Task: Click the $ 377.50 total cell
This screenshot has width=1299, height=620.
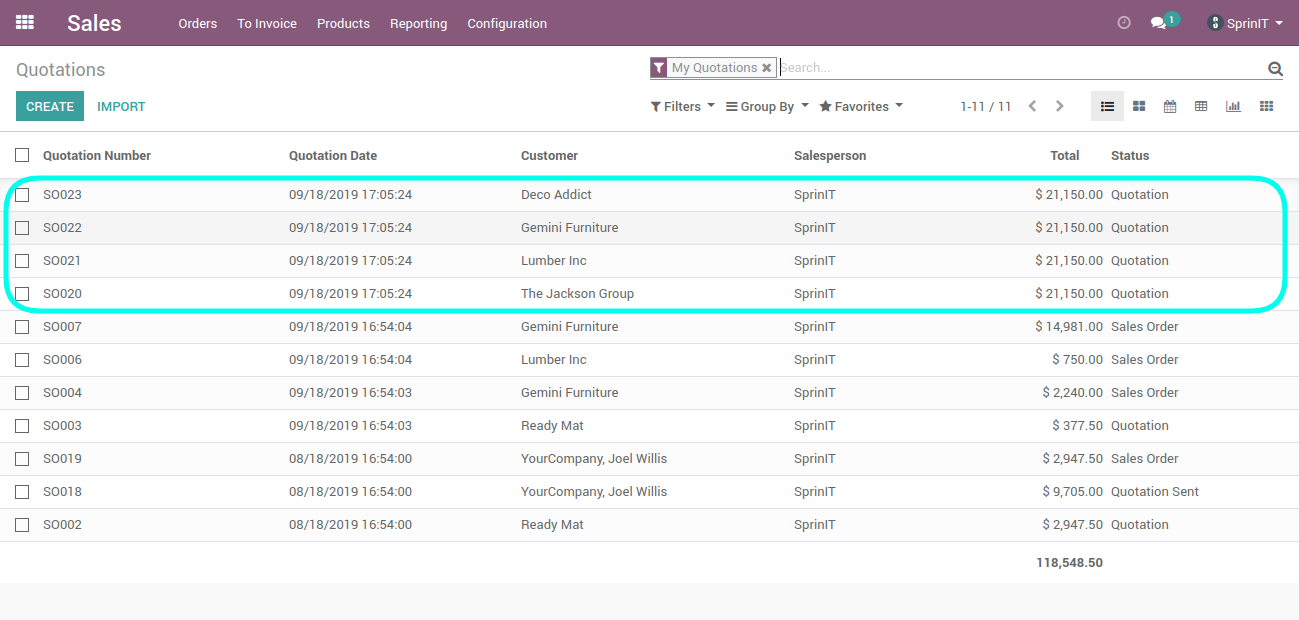Action: point(1077,426)
